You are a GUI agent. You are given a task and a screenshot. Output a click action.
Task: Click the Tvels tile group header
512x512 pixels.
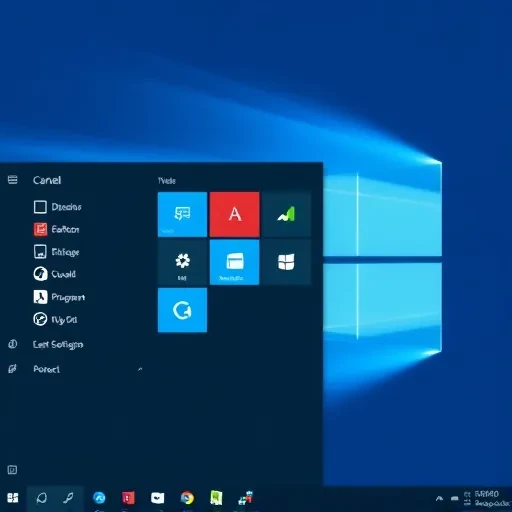pos(167,181)
